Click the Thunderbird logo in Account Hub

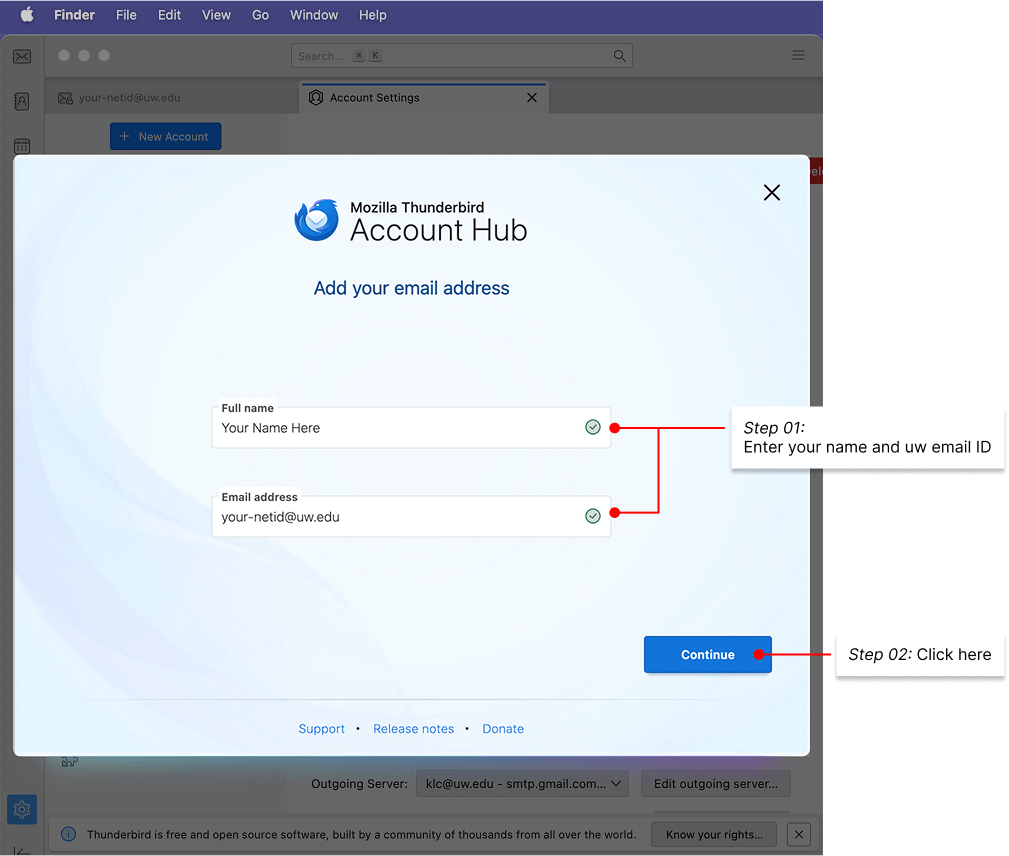(x=316, y=219)
